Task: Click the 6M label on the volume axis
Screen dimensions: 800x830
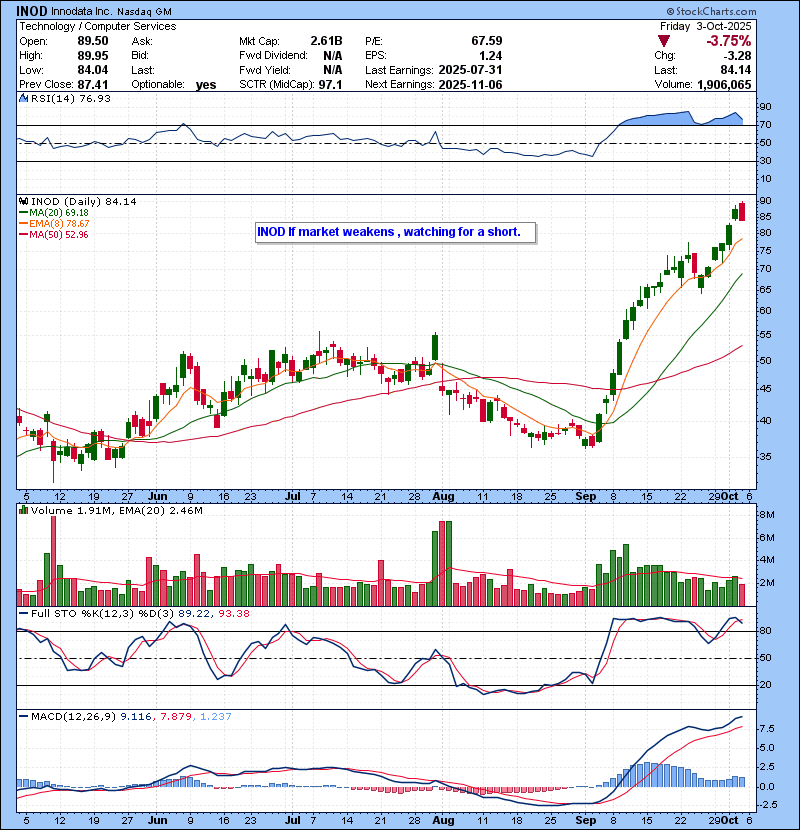Action: 767,538
